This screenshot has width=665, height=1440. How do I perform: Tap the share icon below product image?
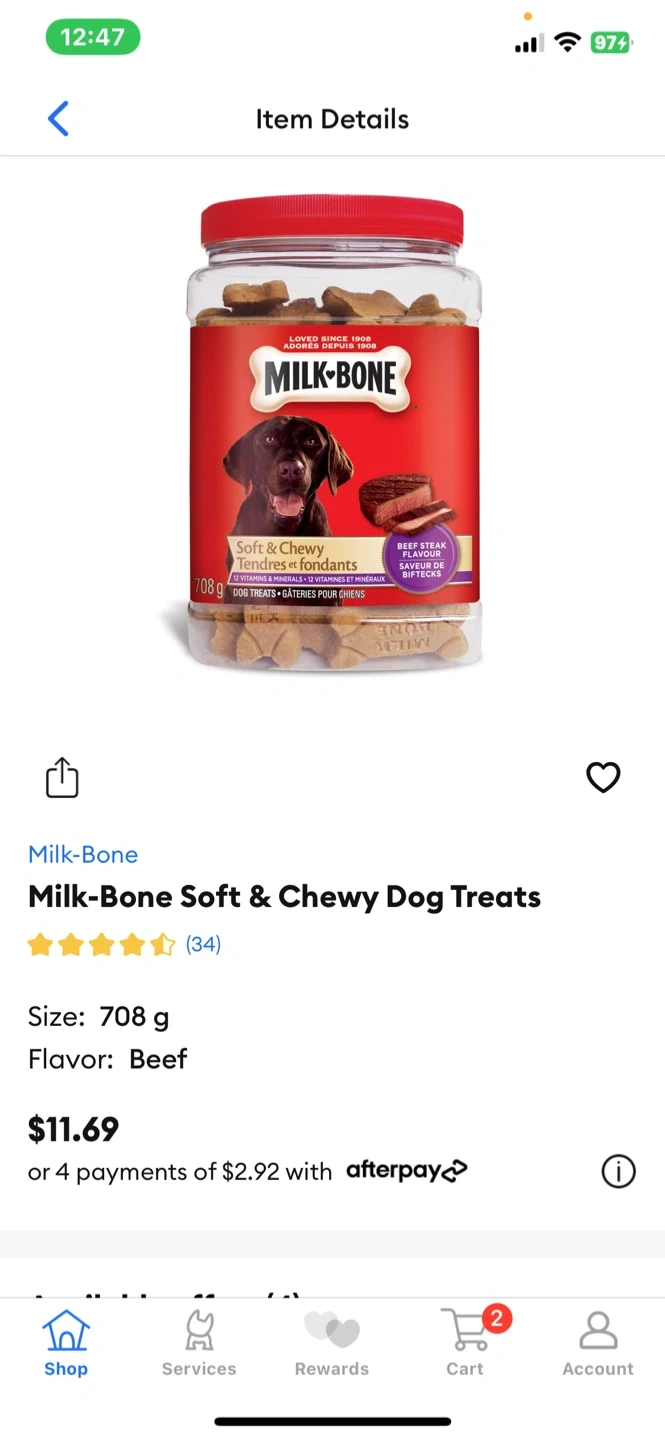coord(62,778)
